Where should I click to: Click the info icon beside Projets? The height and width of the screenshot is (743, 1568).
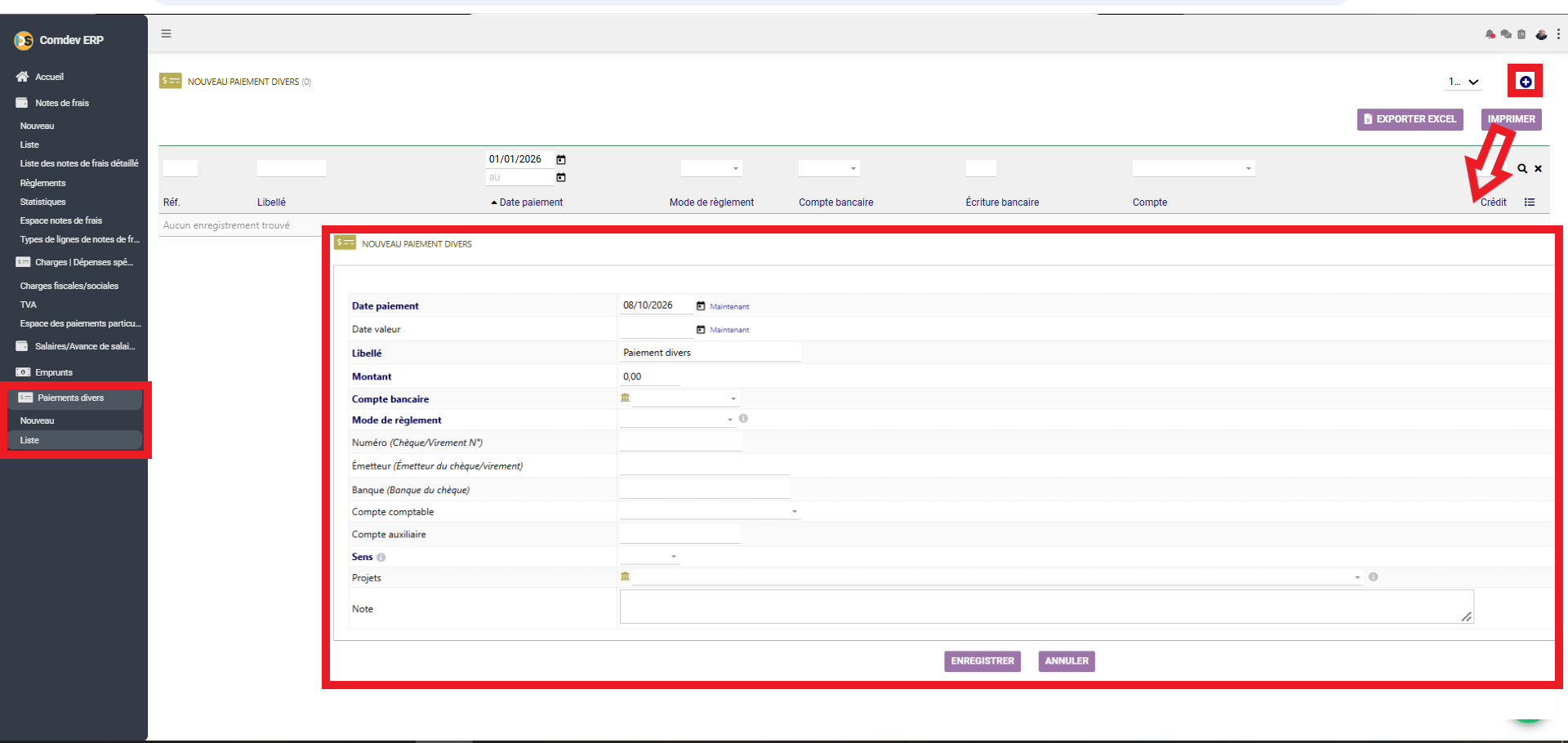(x=1374, y=576)
